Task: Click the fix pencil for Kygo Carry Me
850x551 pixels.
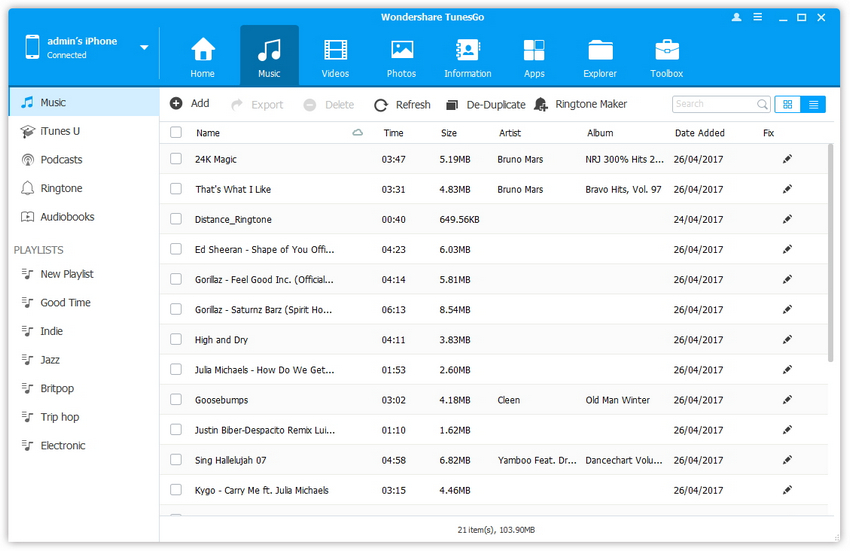Action: point(787,490)
